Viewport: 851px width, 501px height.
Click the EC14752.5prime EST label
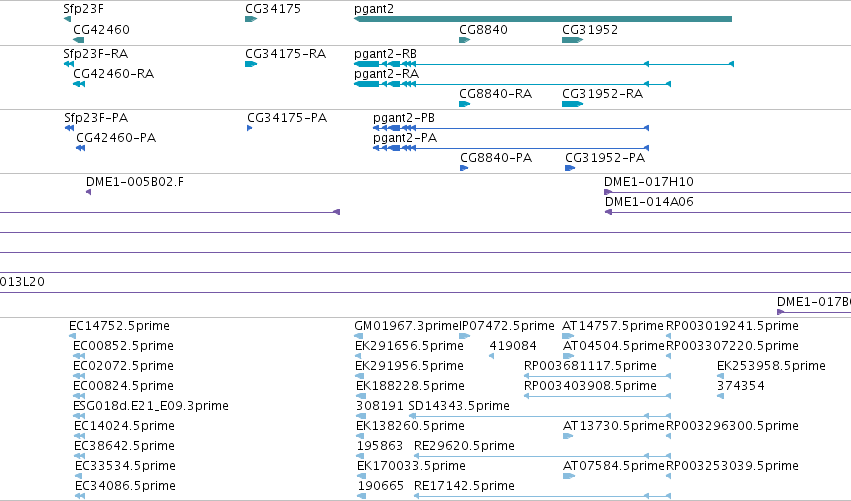[x=119, y=326]
